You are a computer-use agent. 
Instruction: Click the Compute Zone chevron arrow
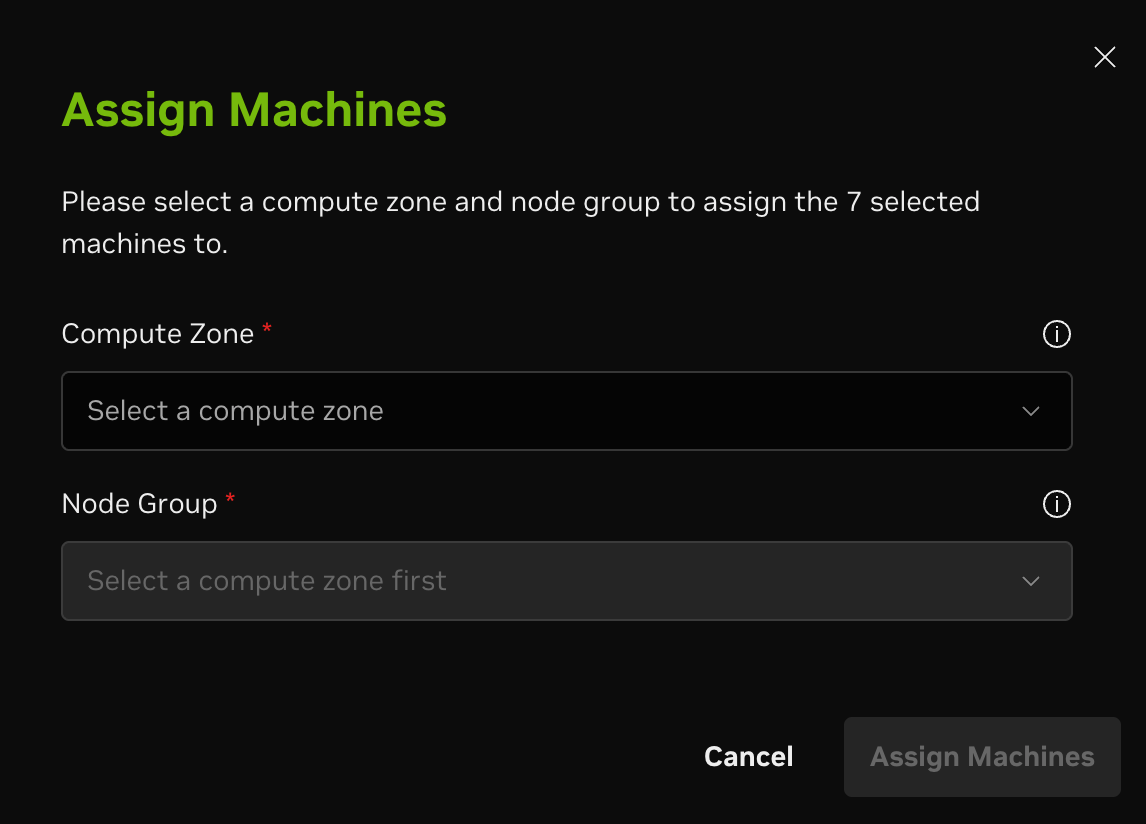(x=1031, y=411)
